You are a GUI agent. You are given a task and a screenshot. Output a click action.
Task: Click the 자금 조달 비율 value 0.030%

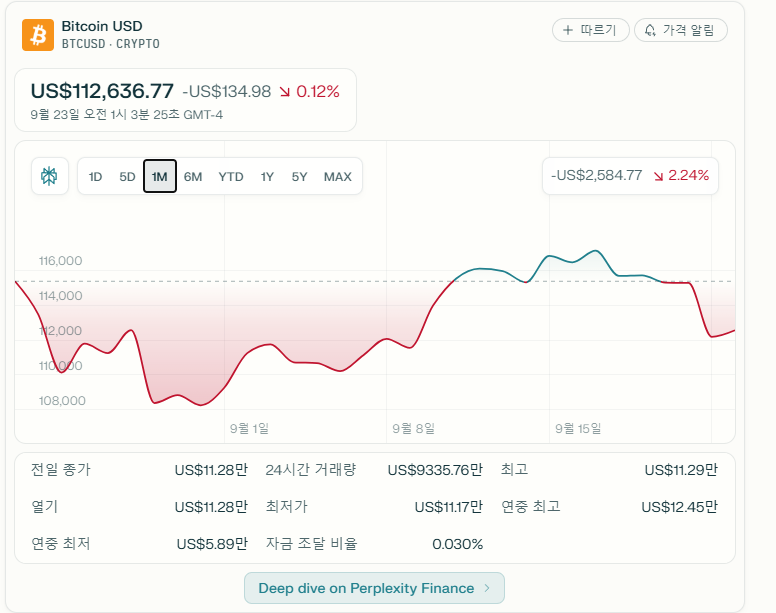click(x=457, y=544)
